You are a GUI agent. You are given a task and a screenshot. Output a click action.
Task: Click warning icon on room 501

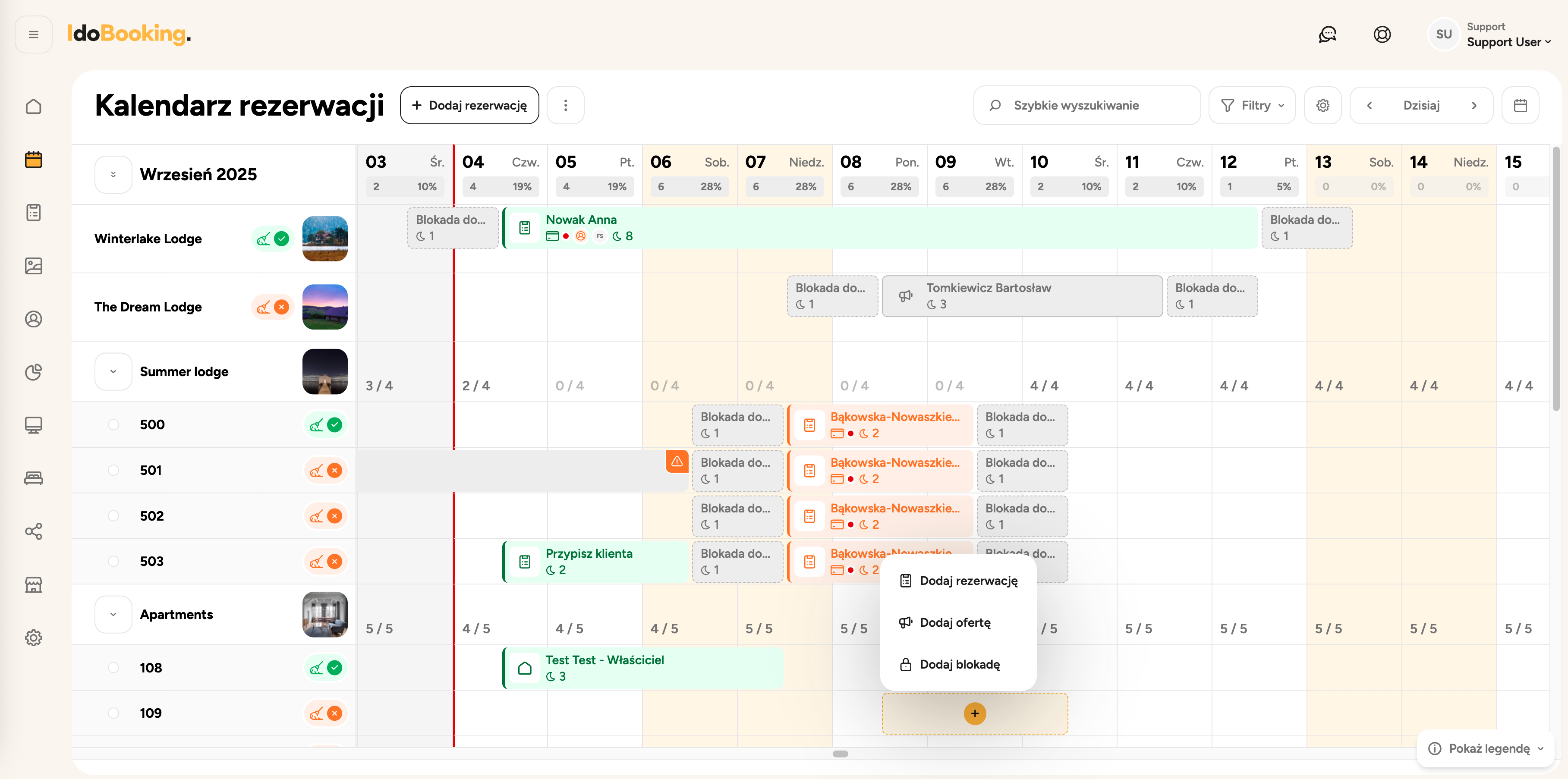pos(677,462)
